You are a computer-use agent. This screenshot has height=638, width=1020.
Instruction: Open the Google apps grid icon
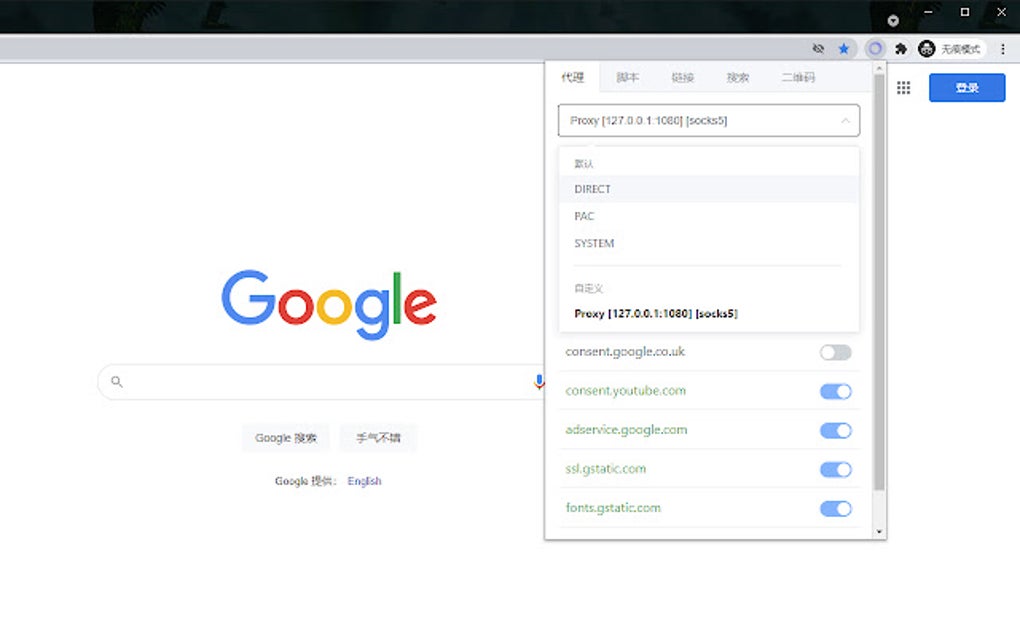pyautogui.click(x=903, y=88)
